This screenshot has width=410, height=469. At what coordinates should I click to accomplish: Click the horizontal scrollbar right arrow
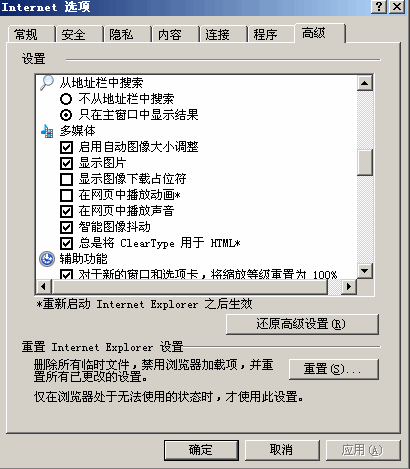click(349, 286)
